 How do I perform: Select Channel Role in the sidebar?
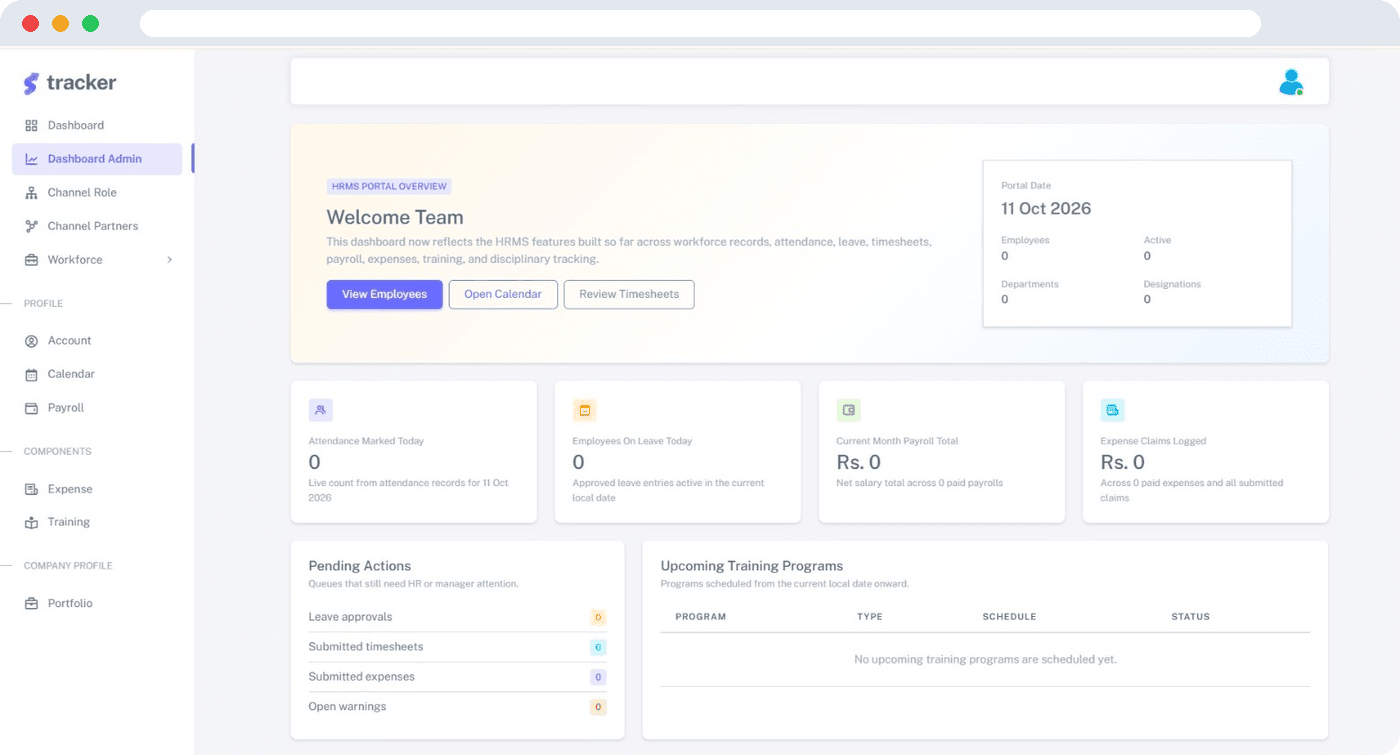pos(97,193)
